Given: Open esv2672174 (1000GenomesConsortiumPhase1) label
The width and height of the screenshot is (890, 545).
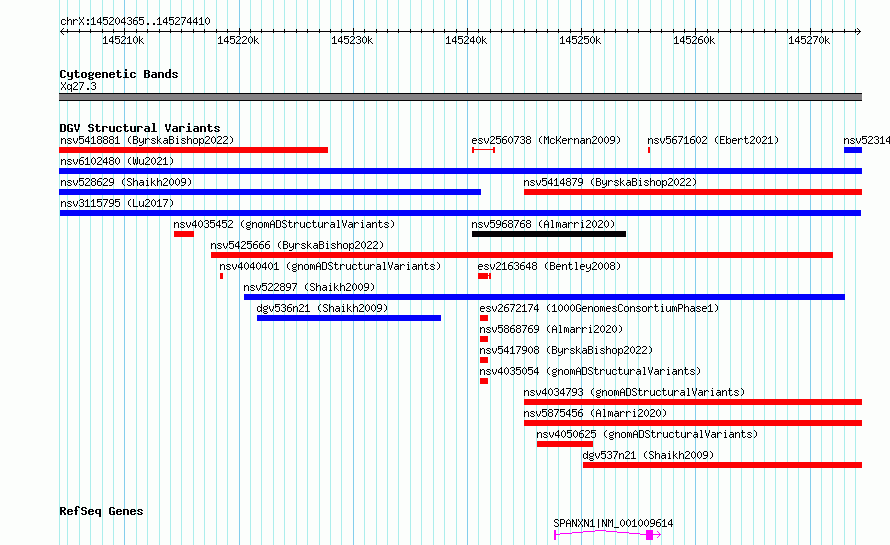Looking at the screenshot, I should point(599,308).
